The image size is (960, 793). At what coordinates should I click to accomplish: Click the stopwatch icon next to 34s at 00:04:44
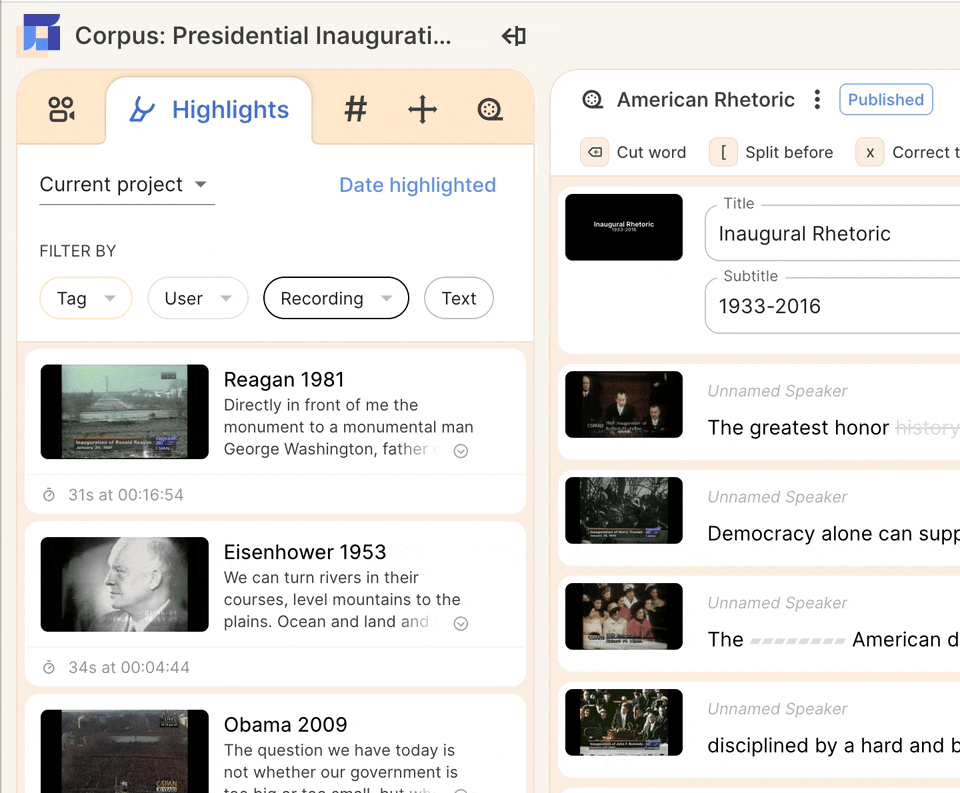[49, 667]
